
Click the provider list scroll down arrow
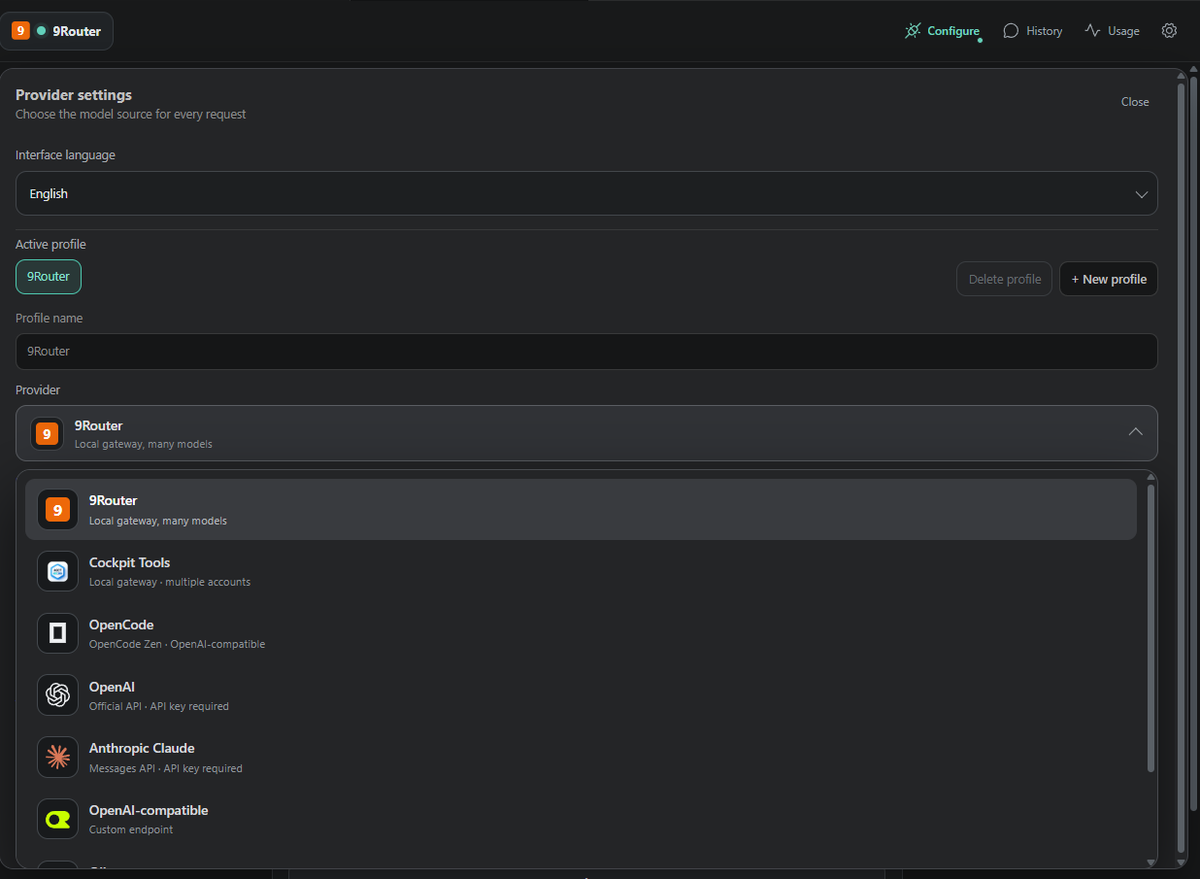(1150, 862)
